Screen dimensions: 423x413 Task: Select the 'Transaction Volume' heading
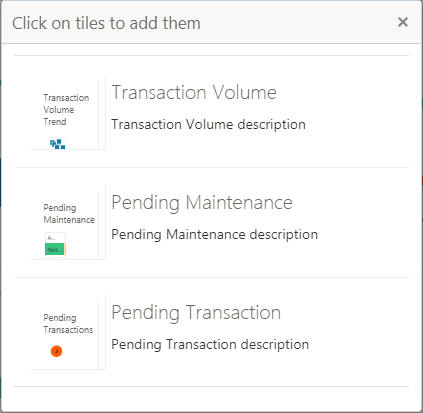coord(194,92)
